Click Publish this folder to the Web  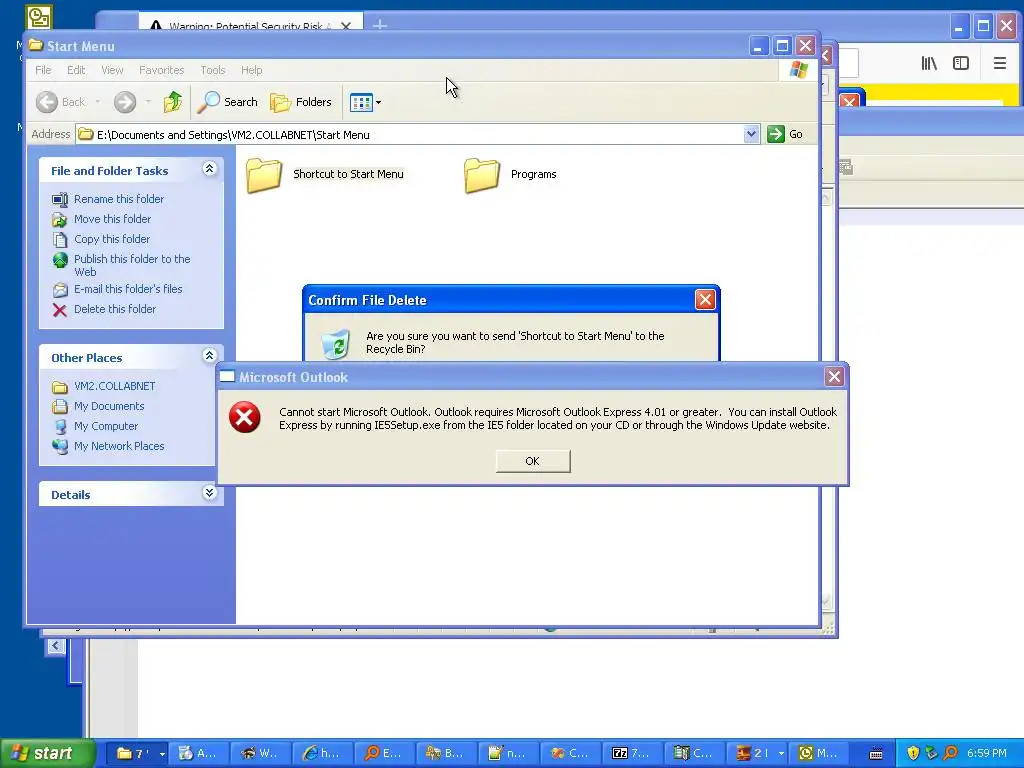[132, 265]
